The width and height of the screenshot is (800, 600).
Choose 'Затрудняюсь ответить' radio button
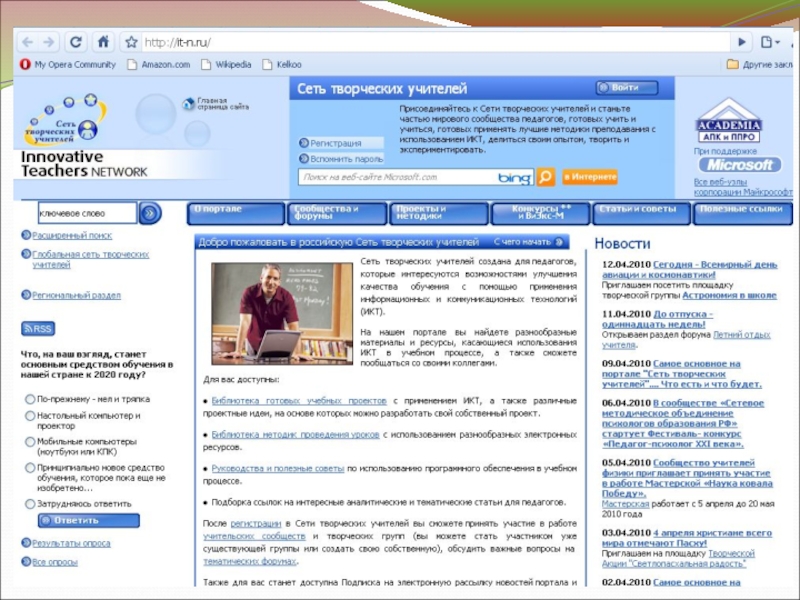[29, 504]
